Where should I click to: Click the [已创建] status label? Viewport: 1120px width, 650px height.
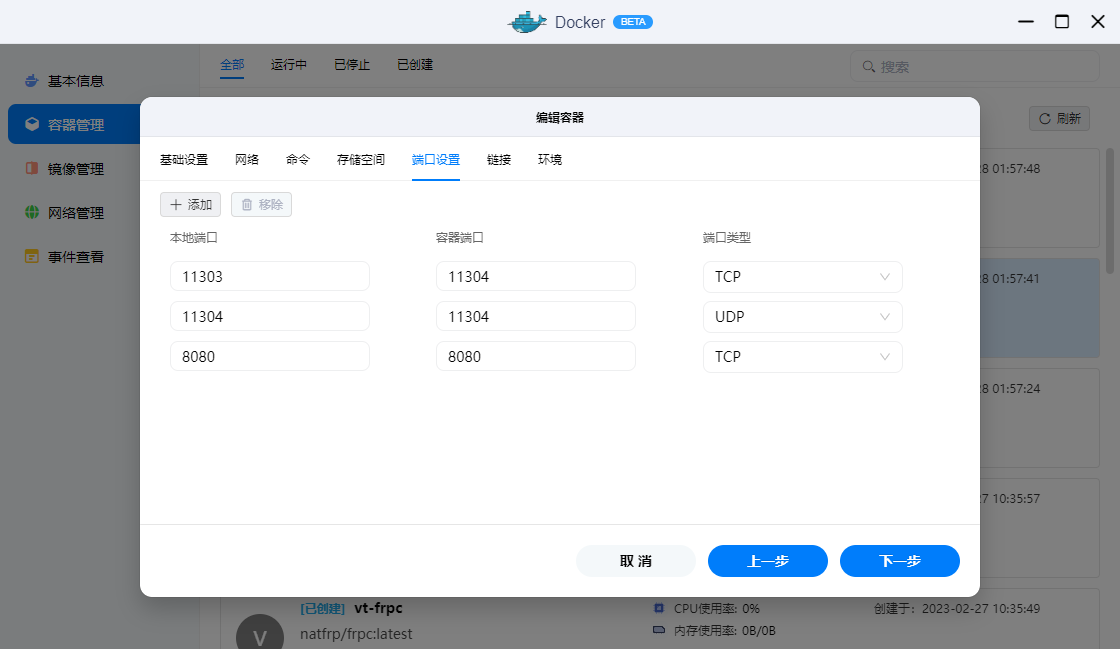323,609
